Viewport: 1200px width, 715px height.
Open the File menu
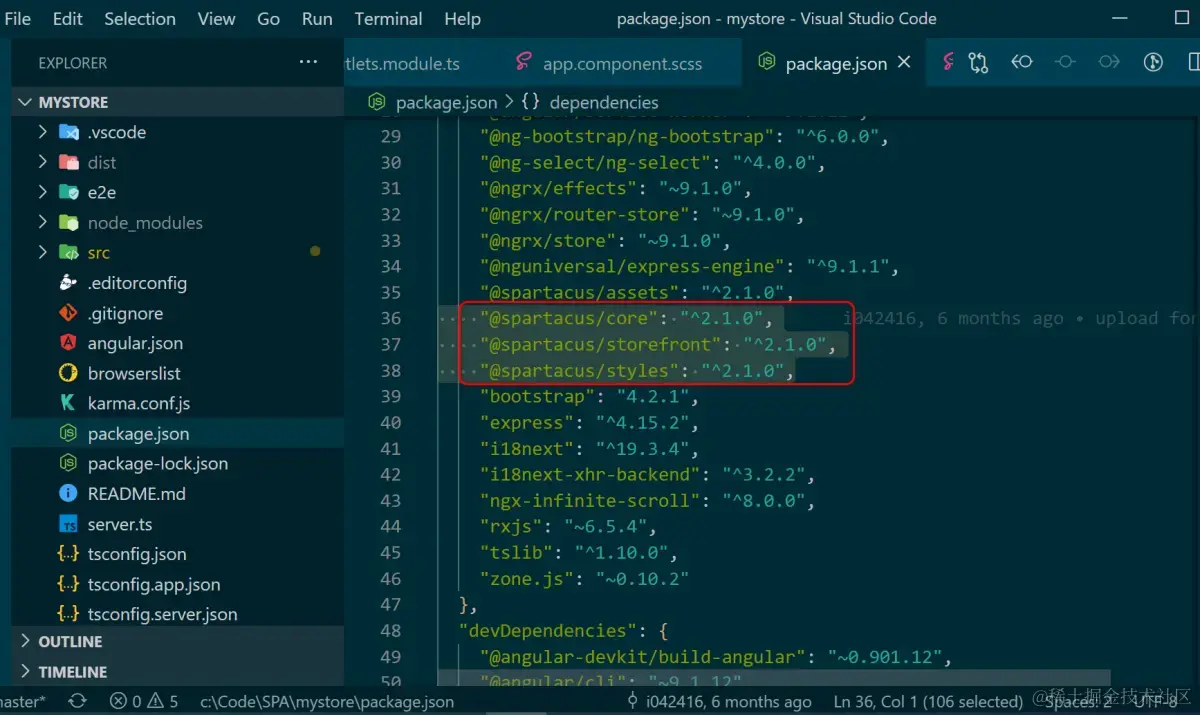[18, 19]
